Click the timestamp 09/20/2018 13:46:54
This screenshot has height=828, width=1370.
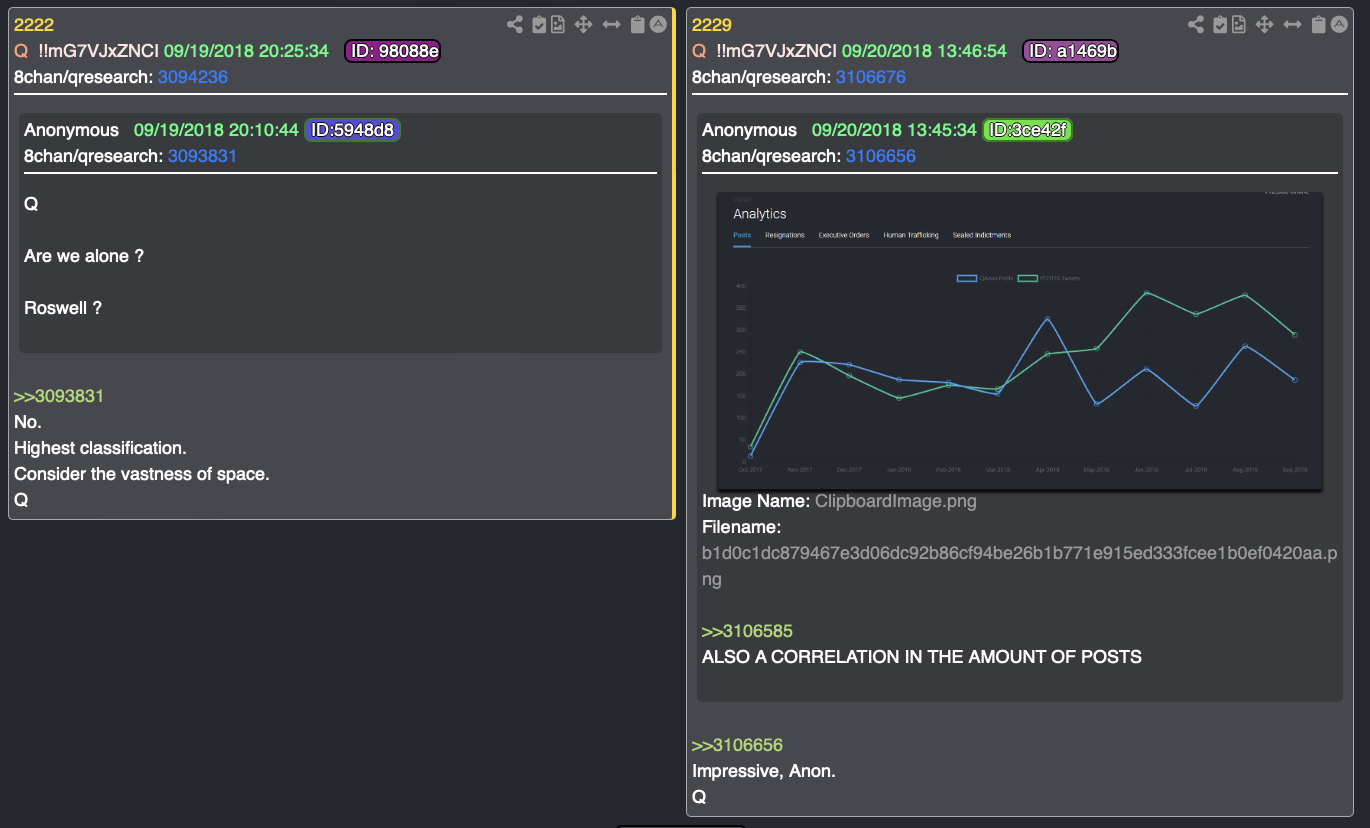click(x=924, y=51)
